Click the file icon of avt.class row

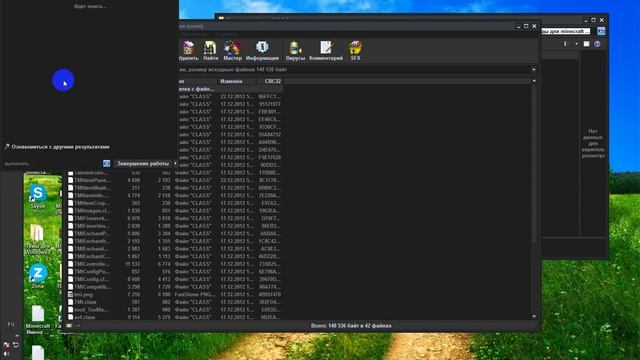[x=70, y=317]
